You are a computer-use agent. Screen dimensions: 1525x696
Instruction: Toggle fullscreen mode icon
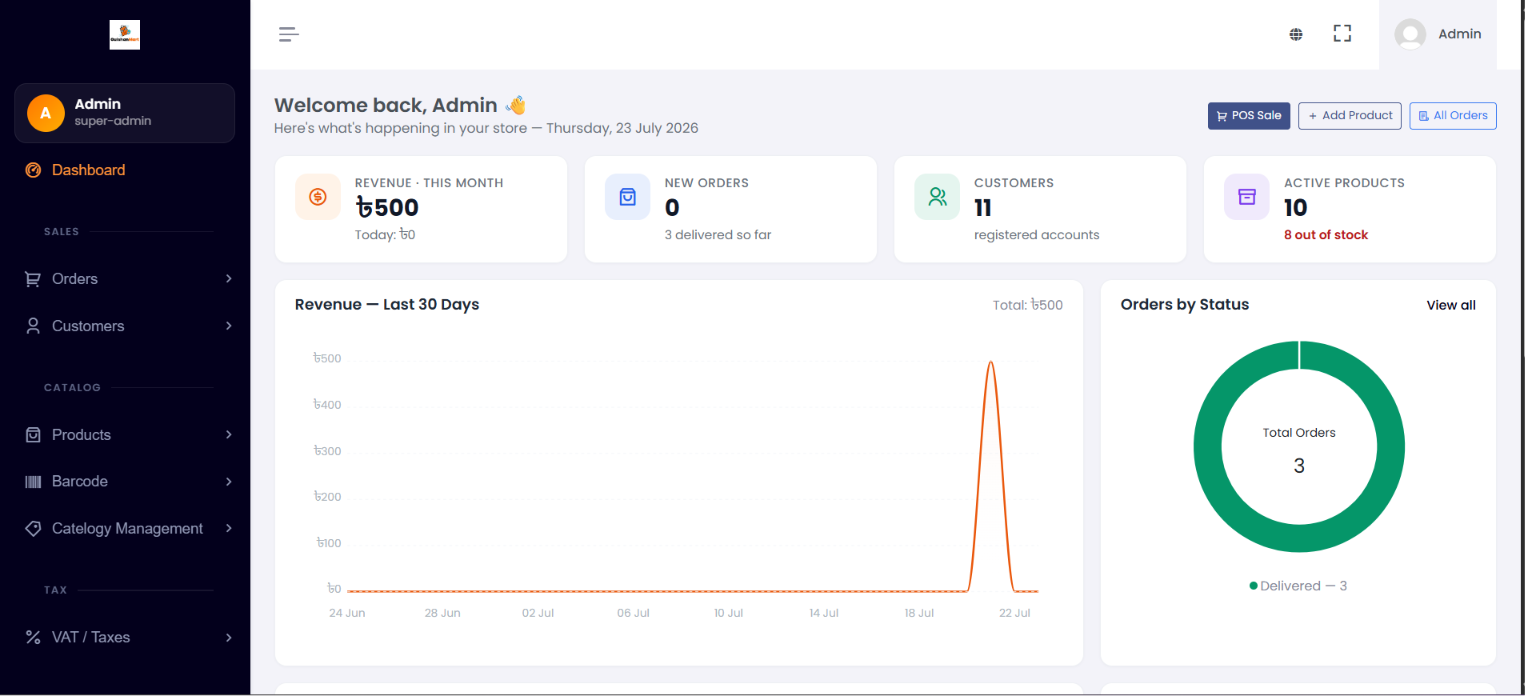[x=1342, y=34]
